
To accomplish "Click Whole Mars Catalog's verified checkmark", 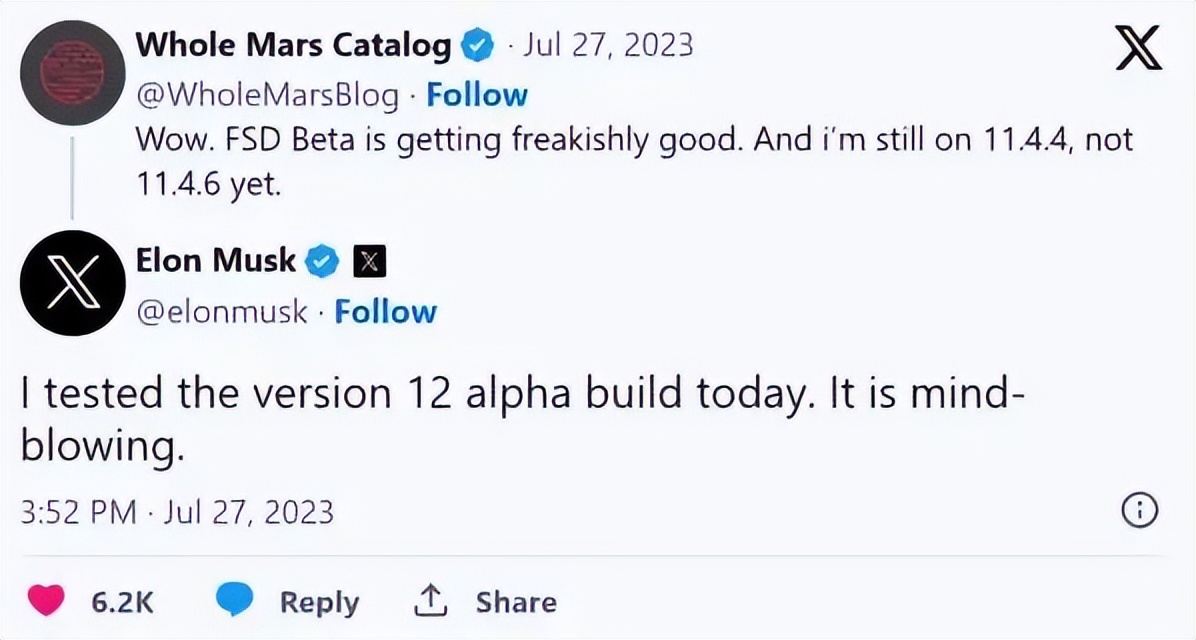I will coord(477,45).
